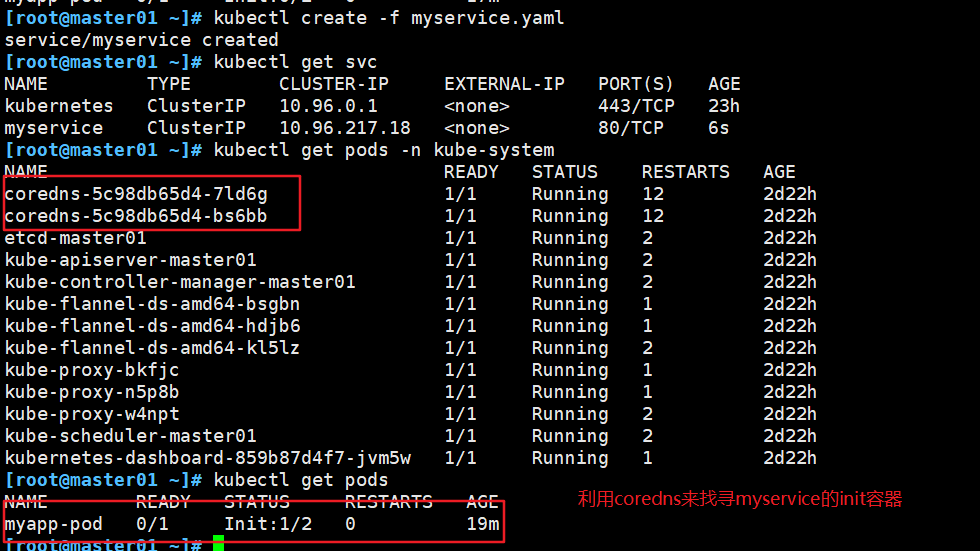
Task: Click the 'kubectl get pods -n kube-system' command
Action: 384,151
